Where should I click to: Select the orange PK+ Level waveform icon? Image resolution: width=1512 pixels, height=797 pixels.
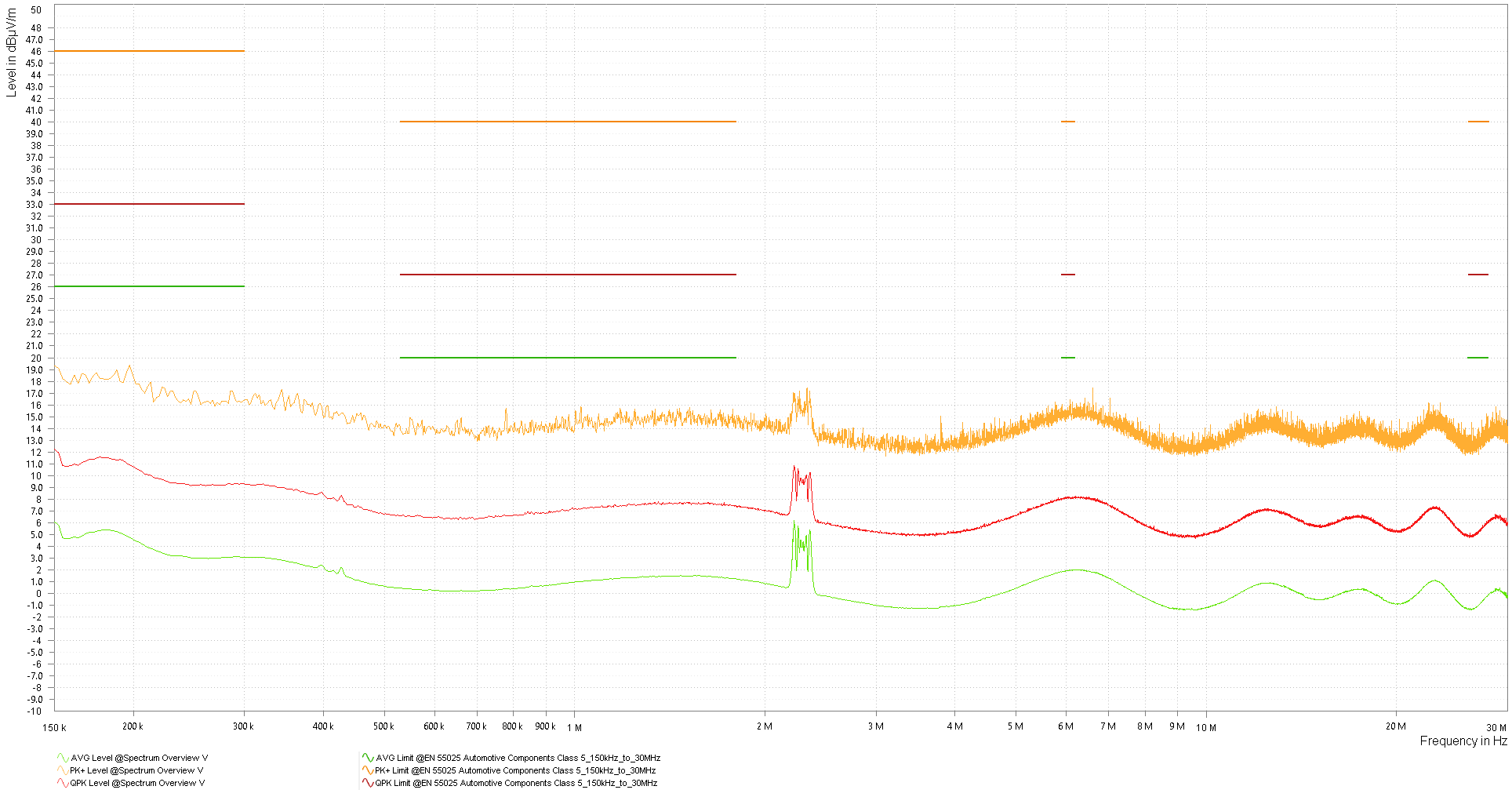(x=61, y=770)
